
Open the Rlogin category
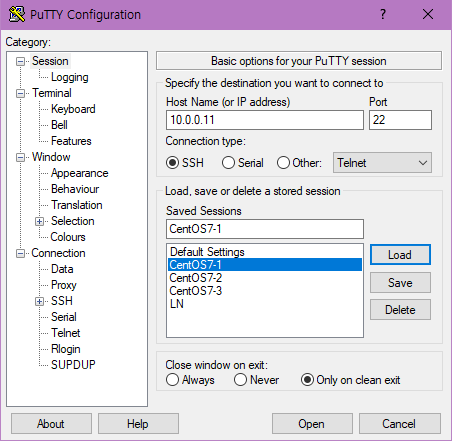tap(66, 349)
